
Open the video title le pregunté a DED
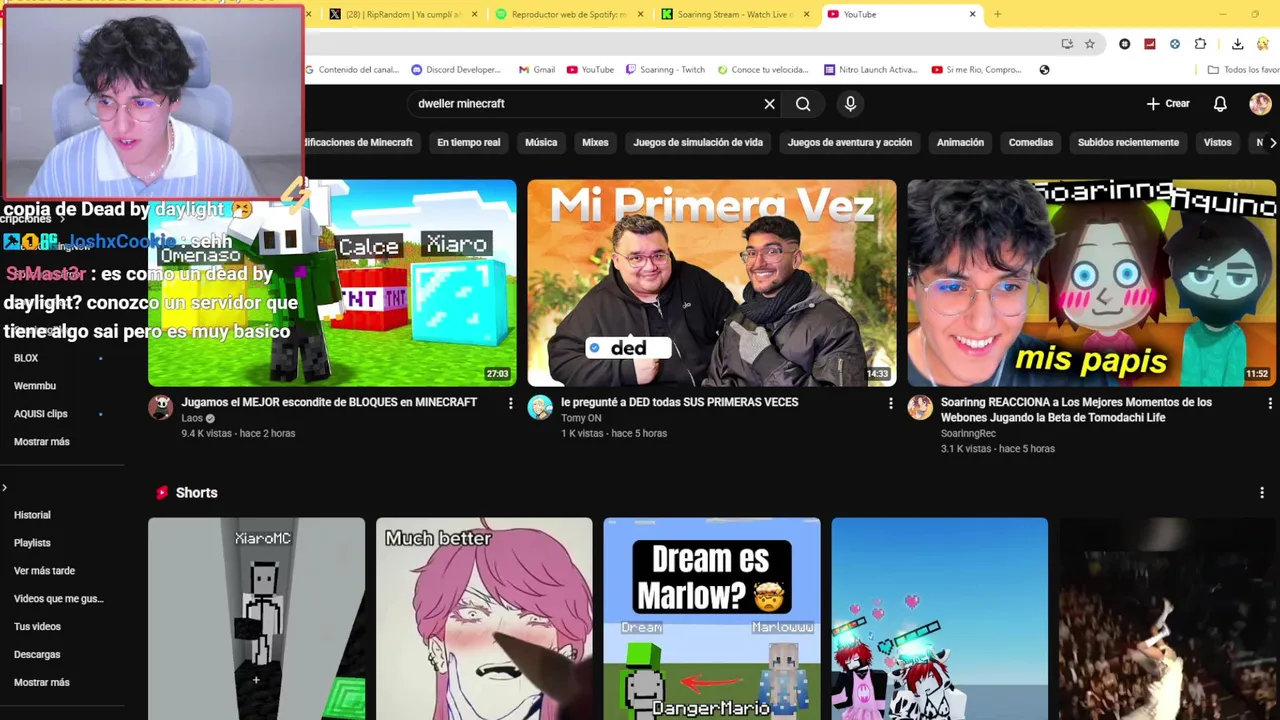(679, 402)
